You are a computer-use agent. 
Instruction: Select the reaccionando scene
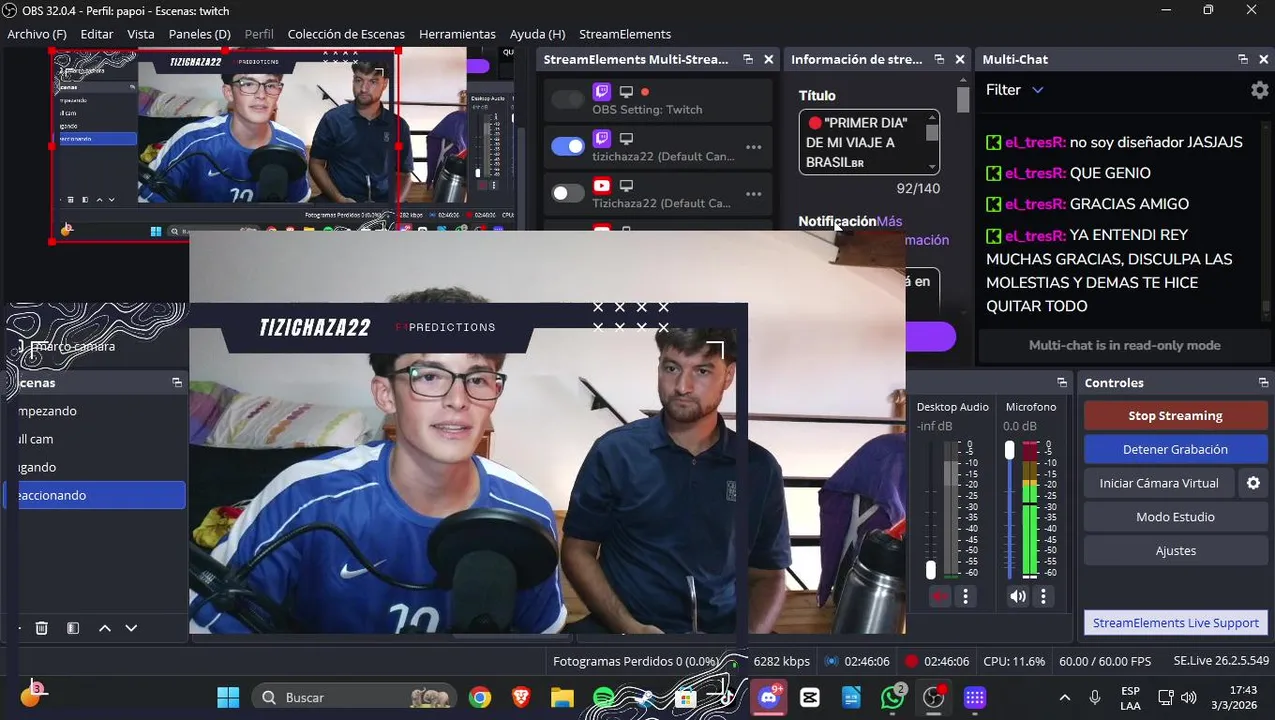(95, 495)
